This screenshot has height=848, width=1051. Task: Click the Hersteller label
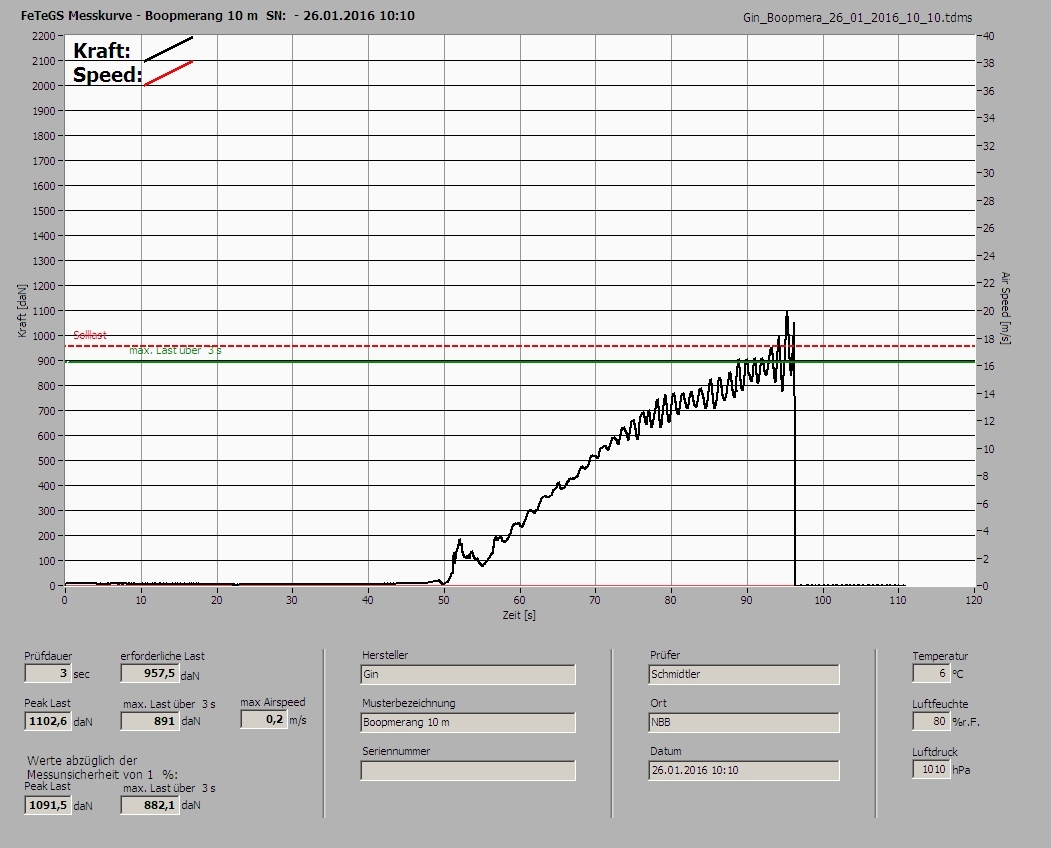(x=385, y=655)
